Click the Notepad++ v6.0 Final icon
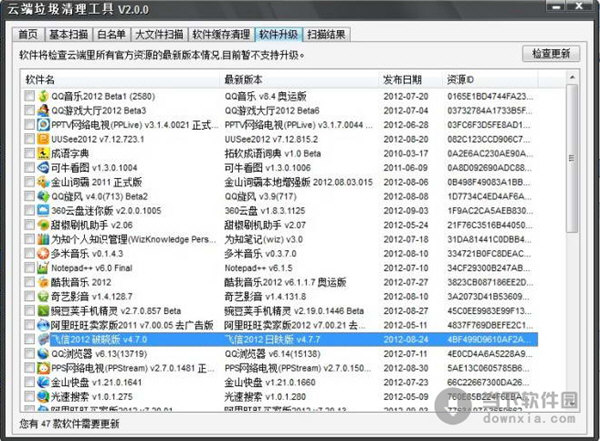Screen dimensions: 600x441 click(x=43, y=268)
